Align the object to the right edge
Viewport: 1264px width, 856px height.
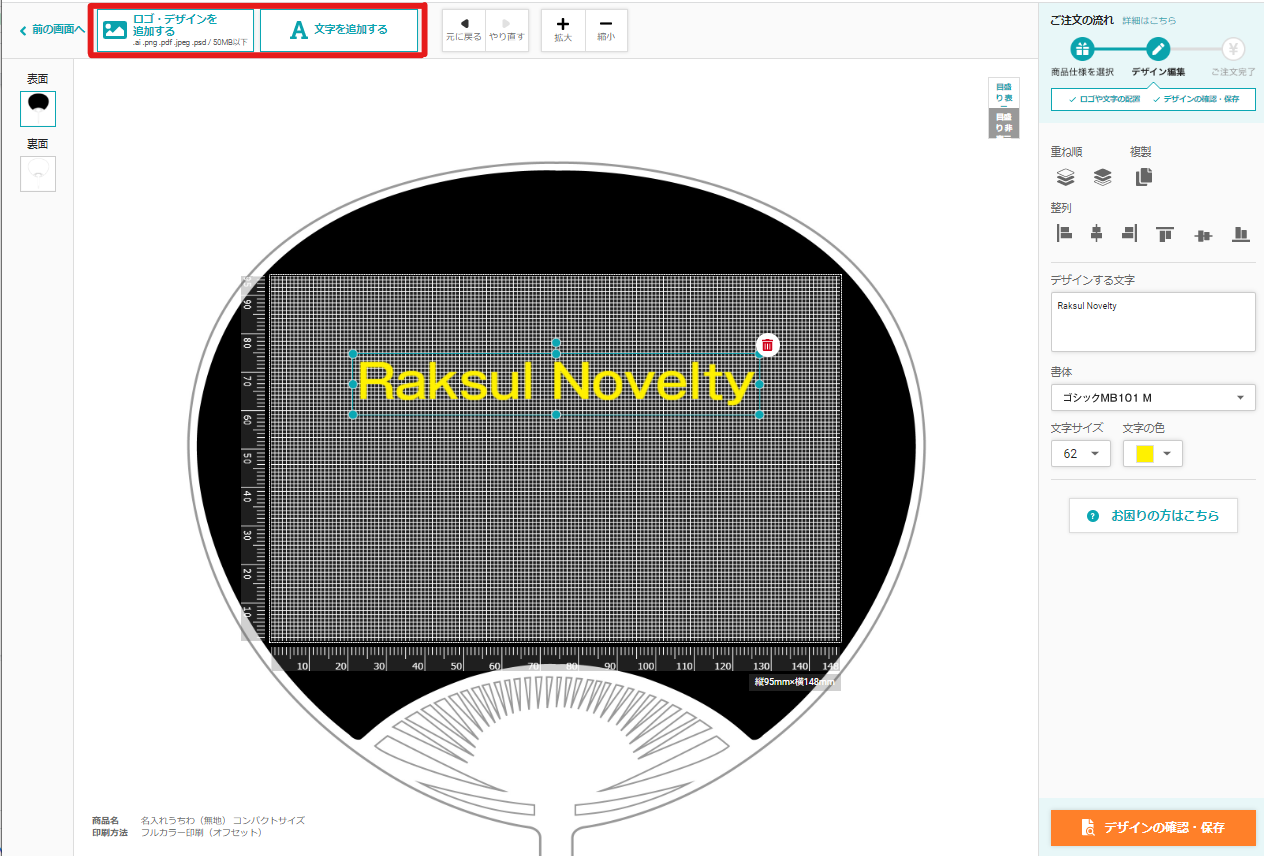point(1129,234)
